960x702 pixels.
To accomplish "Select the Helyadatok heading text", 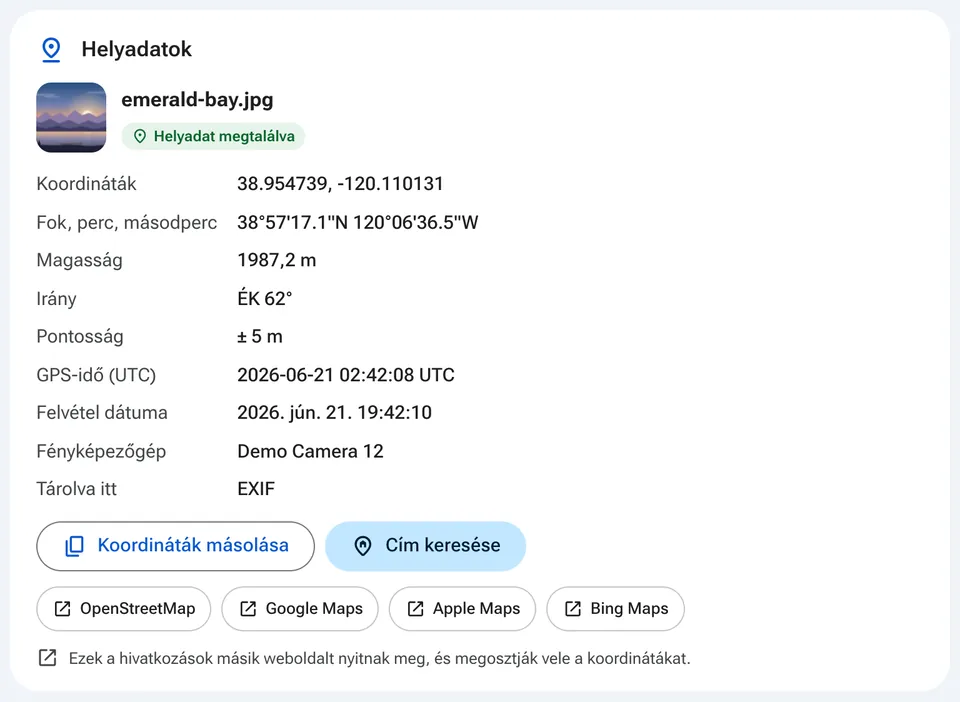I will coord(137,49).
